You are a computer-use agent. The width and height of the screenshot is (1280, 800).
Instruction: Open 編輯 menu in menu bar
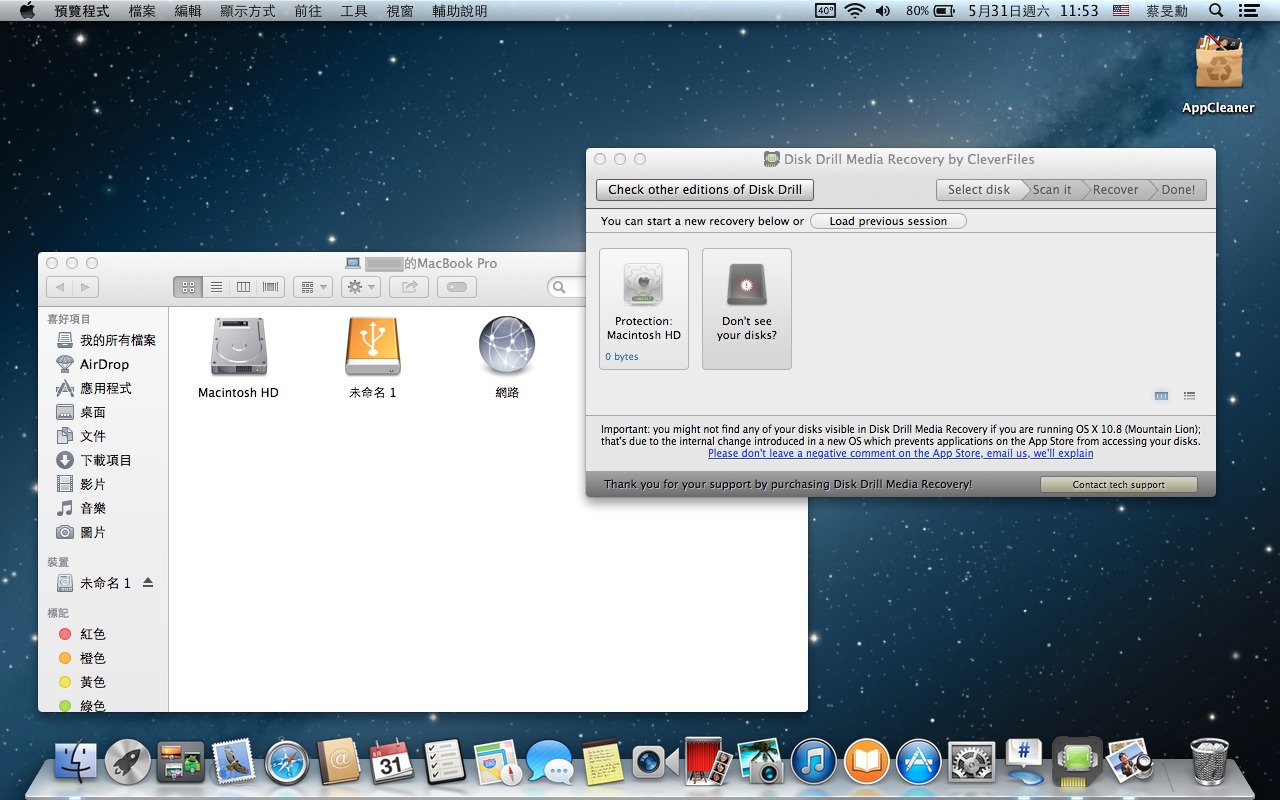pyautogui.click(x=188, y=11)
